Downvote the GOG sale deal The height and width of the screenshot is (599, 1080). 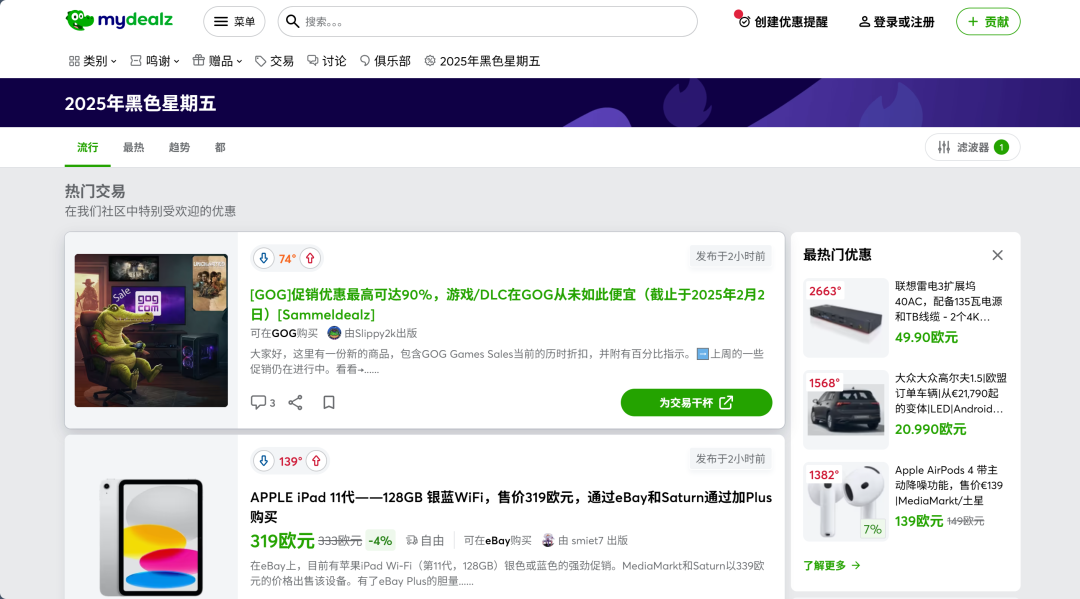tap(264, 258)
